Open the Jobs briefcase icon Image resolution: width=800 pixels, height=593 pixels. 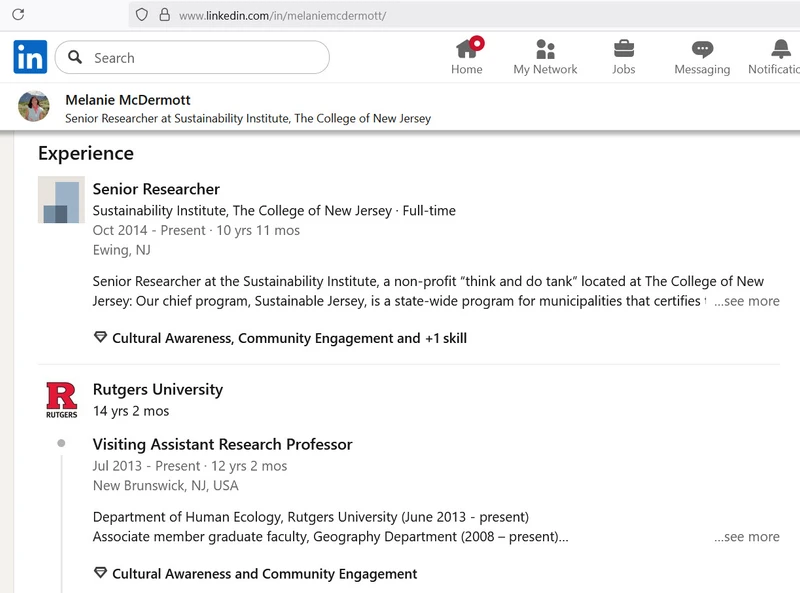(x=623, y=49)
